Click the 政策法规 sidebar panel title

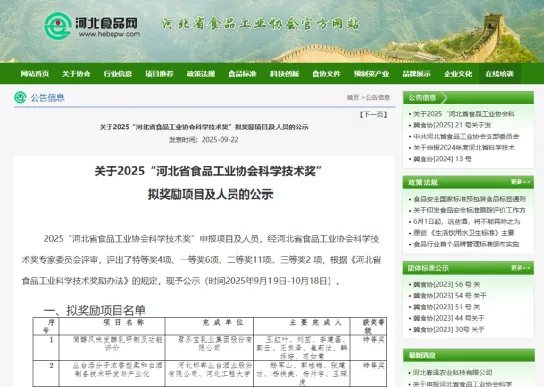click(423, 182)
